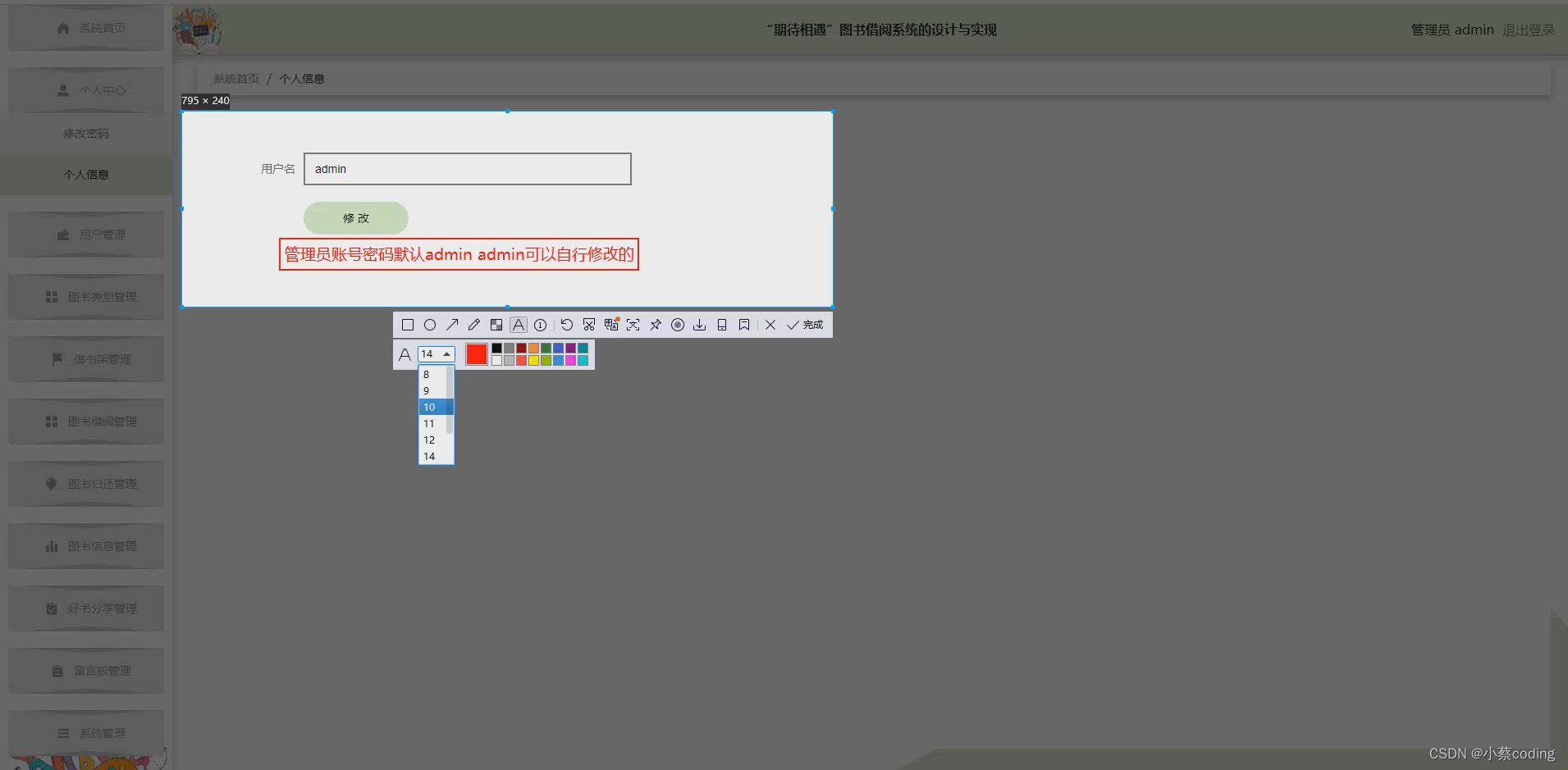Send the screenshot to phone icon

point(722,325)
